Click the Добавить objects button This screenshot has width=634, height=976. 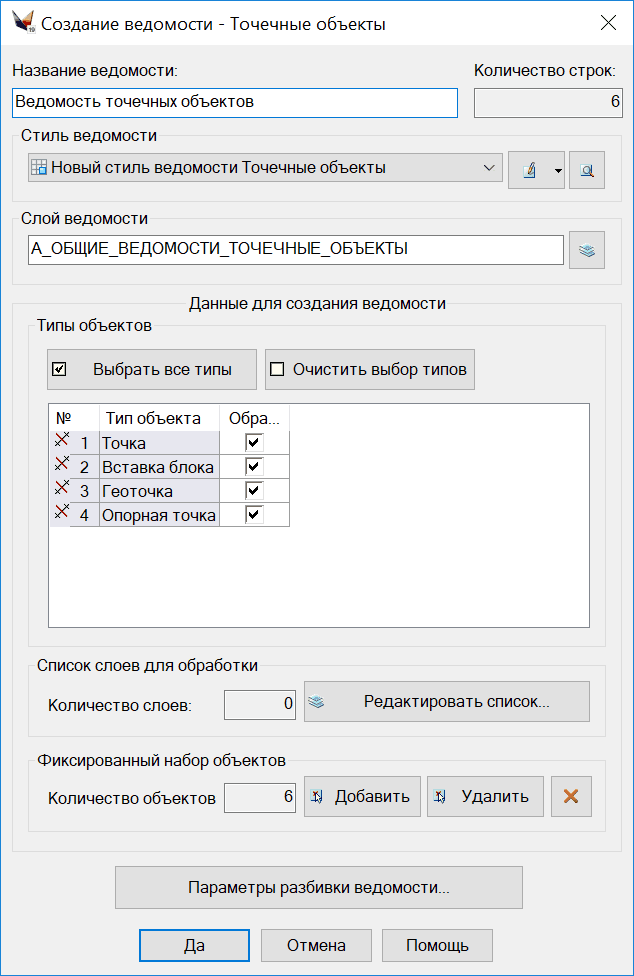pyautogui.click(x=362, y=797)
